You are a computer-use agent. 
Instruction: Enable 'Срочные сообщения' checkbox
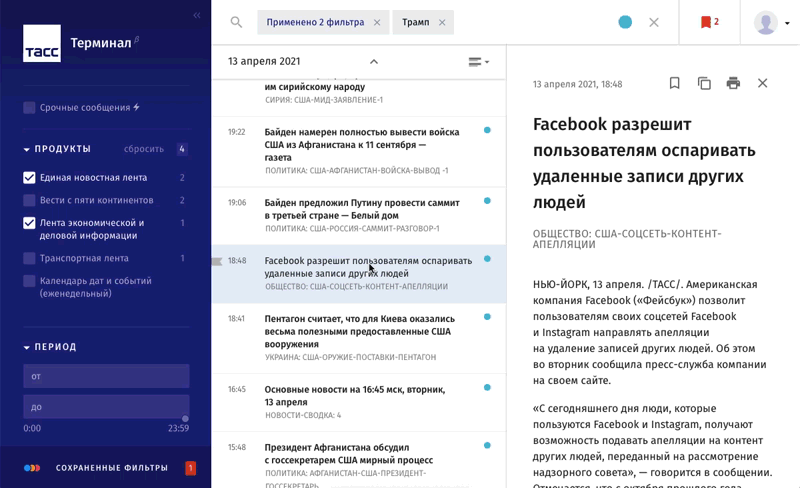[29, 108]
